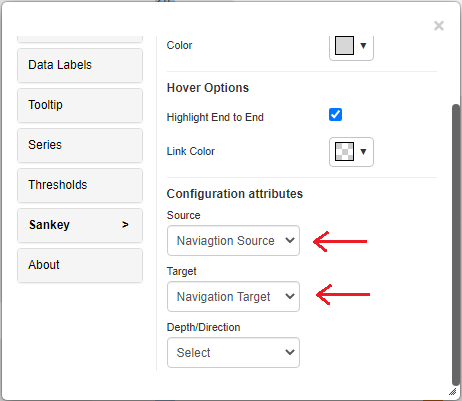The height and width of the screenshot is (401, 462).
Task: Switch to the Series section
Action: click(x=80, y=145)
